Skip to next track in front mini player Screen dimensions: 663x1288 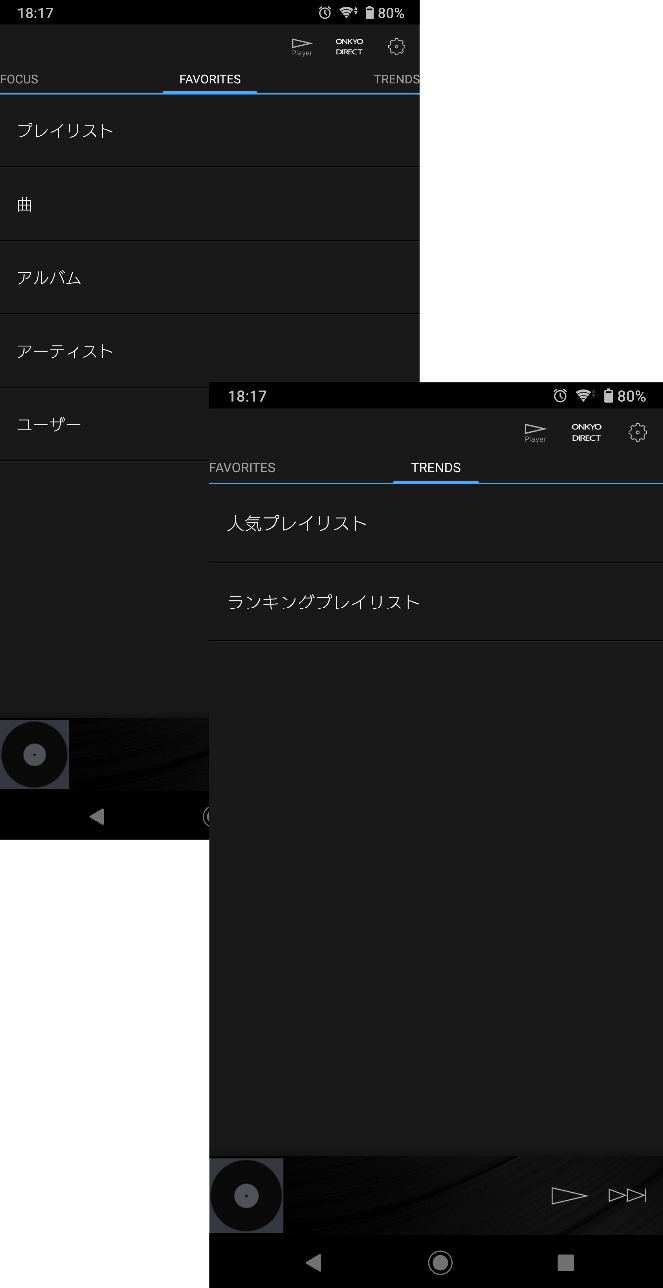click(628, 1195)
